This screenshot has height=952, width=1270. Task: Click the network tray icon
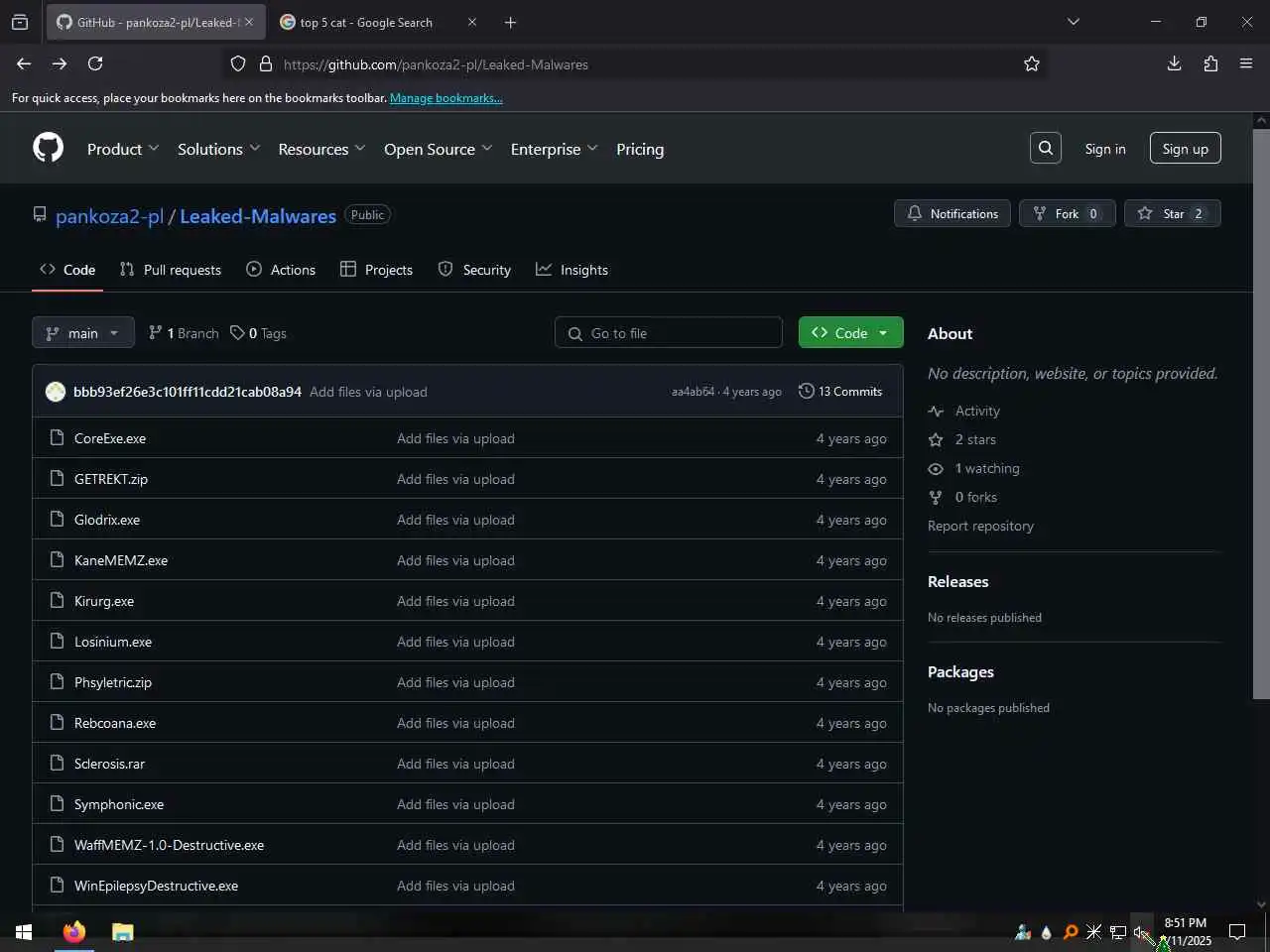click(x=1117, y=932)
